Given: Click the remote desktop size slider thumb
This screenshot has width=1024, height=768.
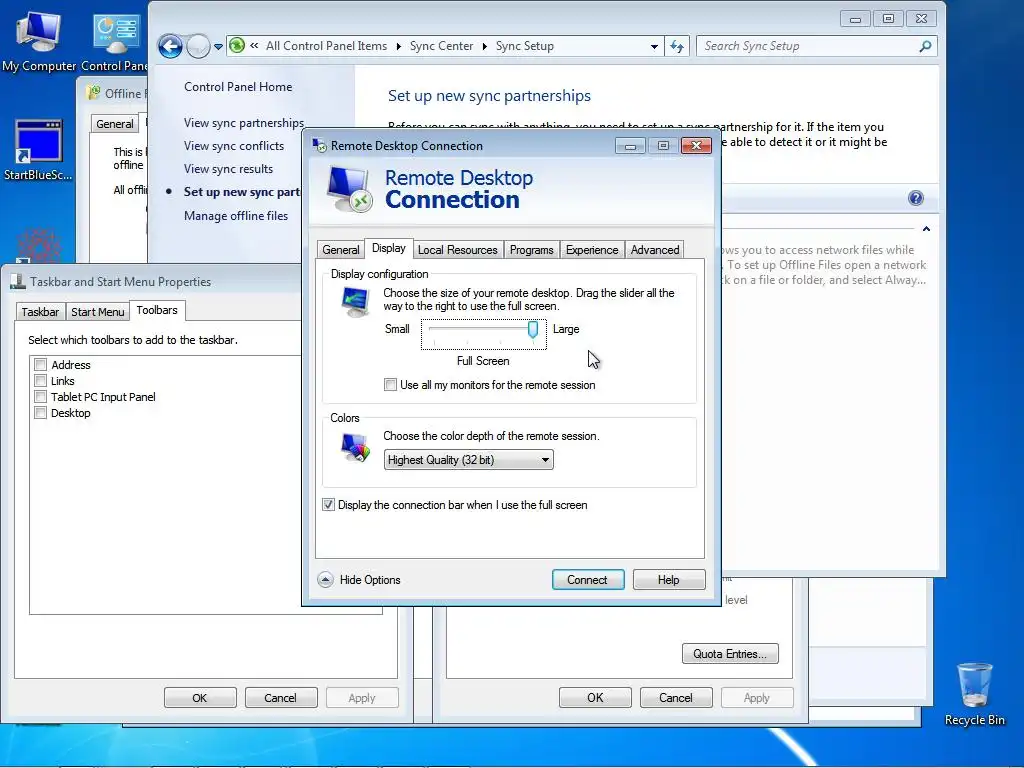Looking at the screenshot, I should [x=533, y=329].
